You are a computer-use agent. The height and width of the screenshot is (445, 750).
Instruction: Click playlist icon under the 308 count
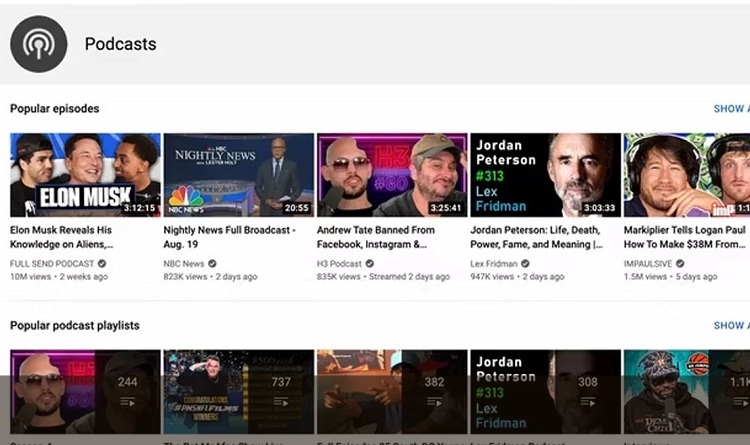pos(588,402)
